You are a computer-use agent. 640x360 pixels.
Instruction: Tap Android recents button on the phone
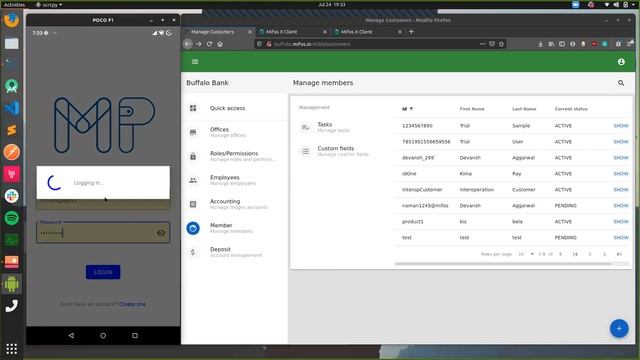[135, 336]
